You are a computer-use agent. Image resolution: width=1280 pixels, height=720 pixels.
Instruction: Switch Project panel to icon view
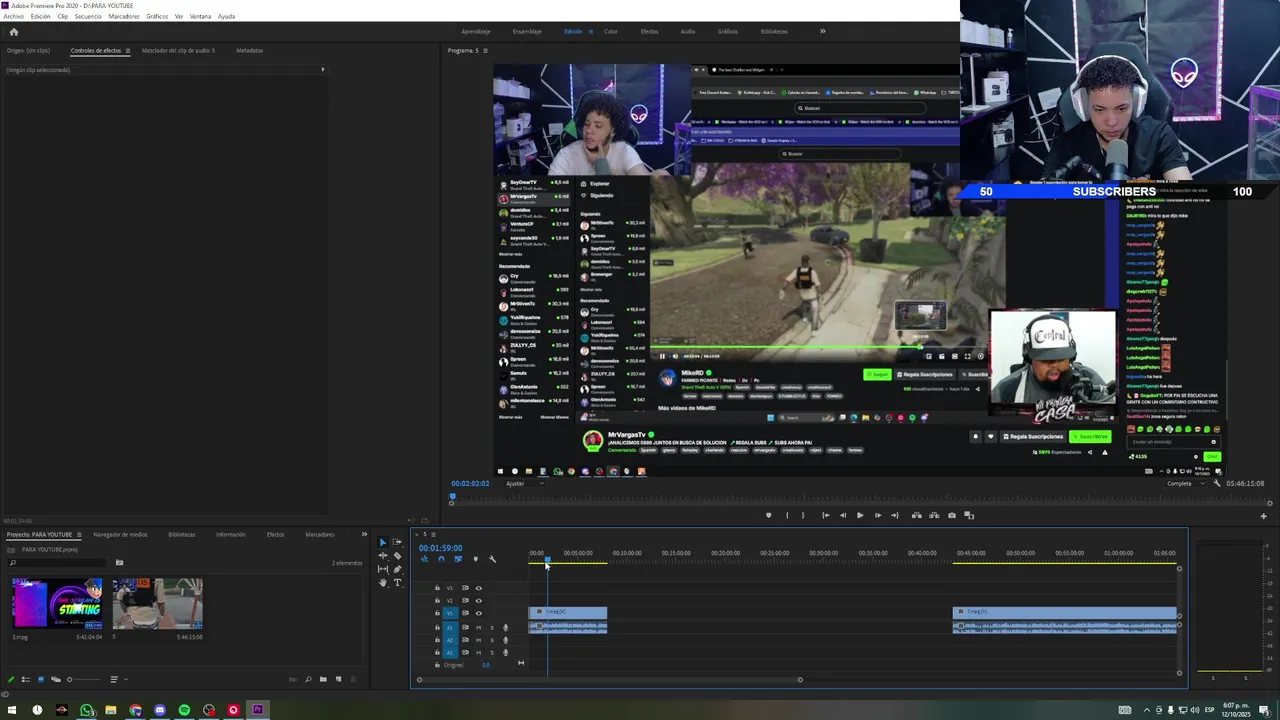tap(41, 679)
